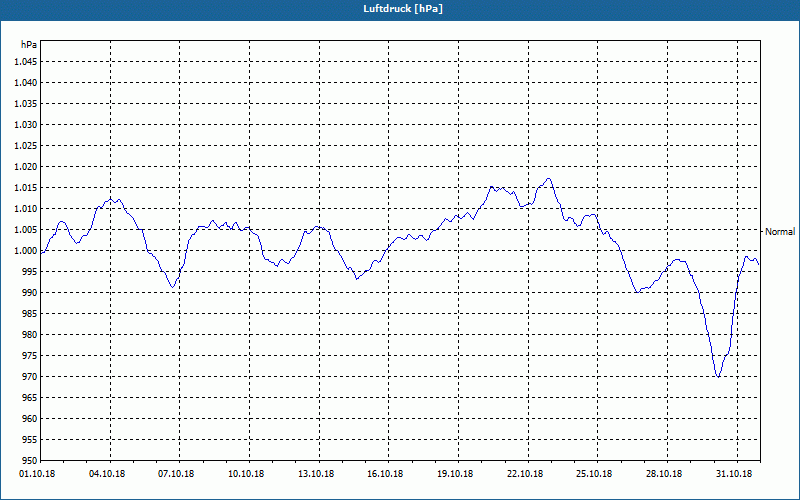The image size is (800, 500).
Task: Click the 985 y-axis label
Action: pyautogui.click(x=31, y=314)
